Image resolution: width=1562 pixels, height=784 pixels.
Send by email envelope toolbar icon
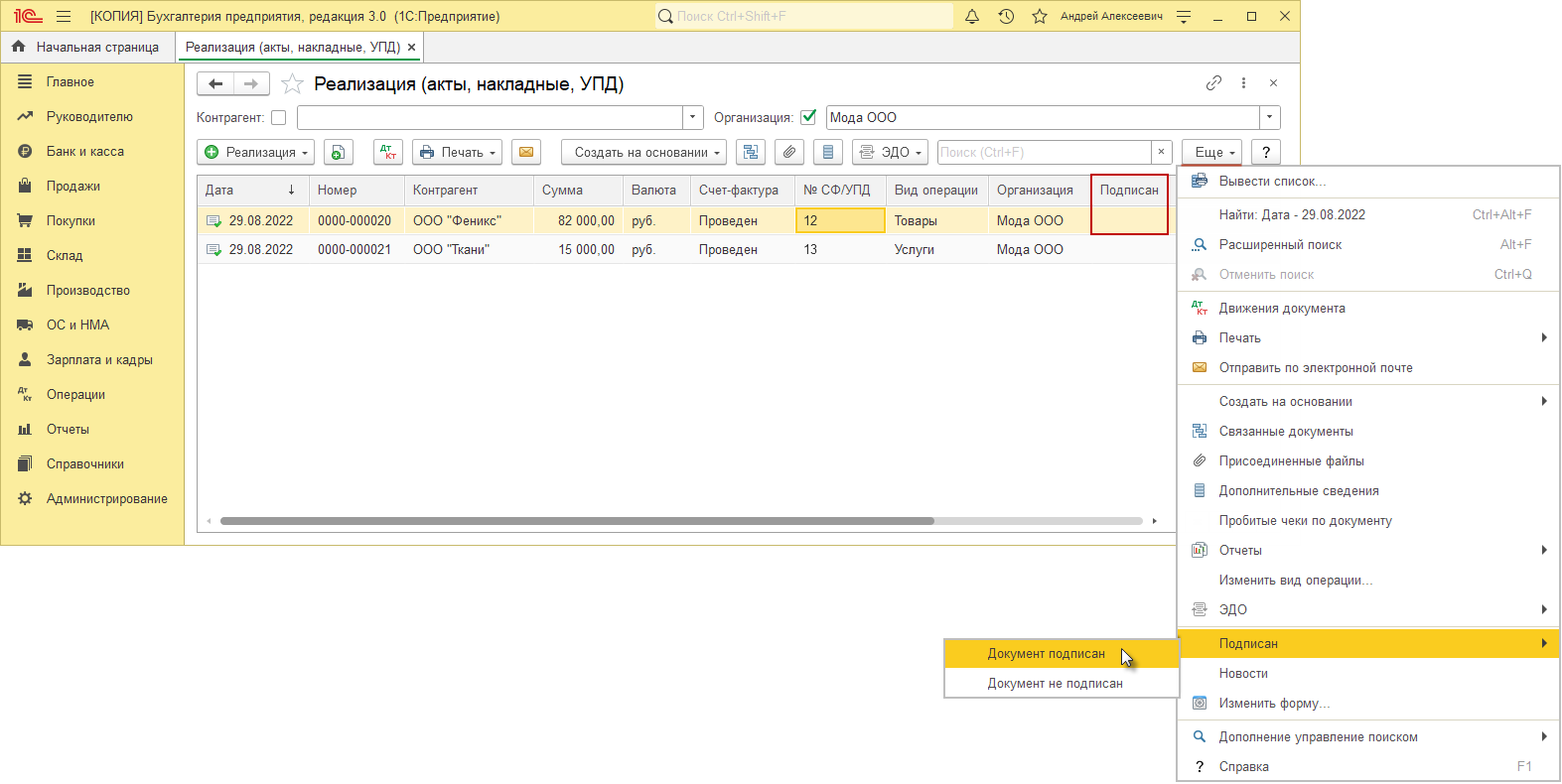[x=526, y=152]
